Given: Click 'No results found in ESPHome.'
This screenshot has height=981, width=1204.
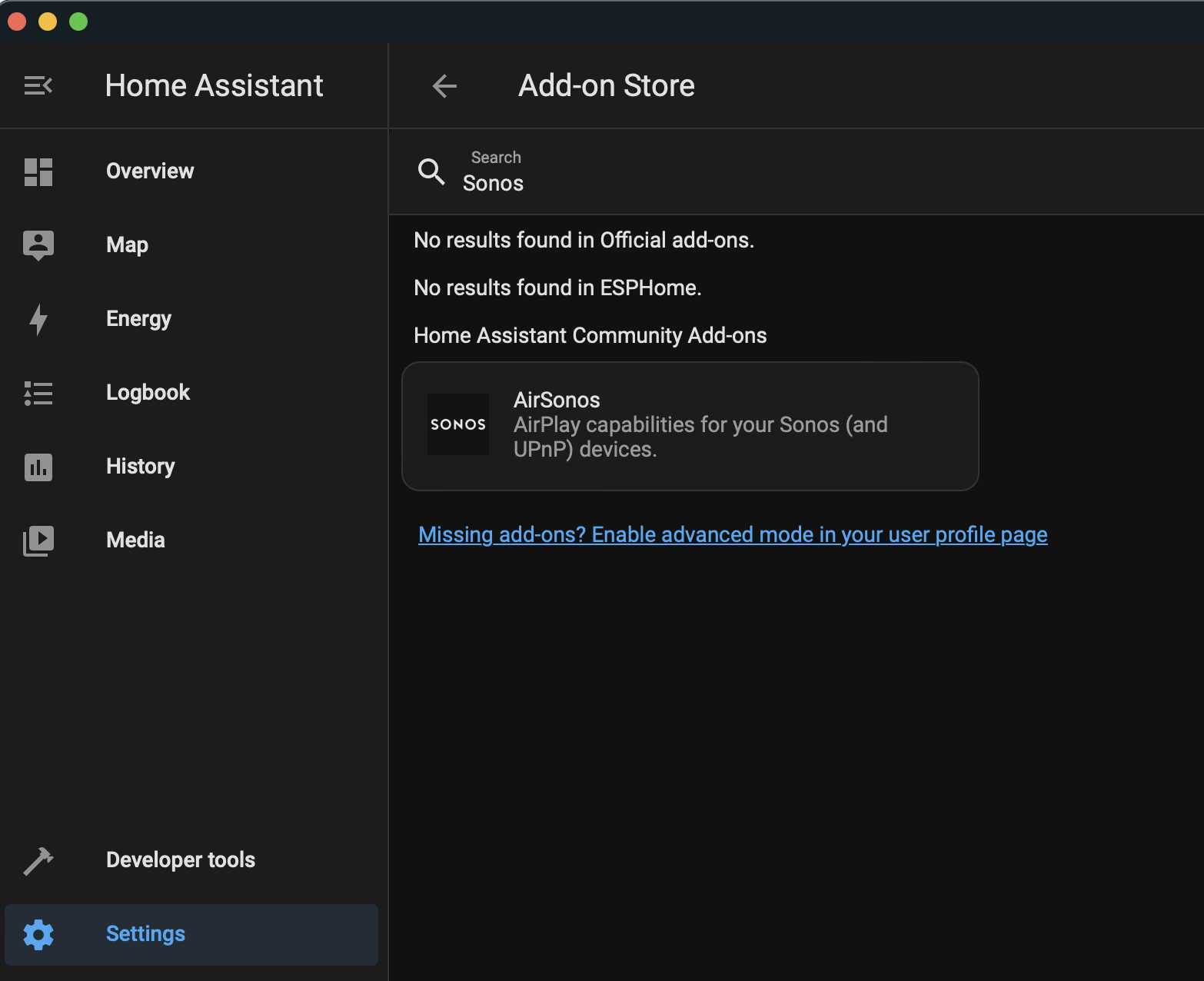Looking at the screenshot, I should coord(557,288).
